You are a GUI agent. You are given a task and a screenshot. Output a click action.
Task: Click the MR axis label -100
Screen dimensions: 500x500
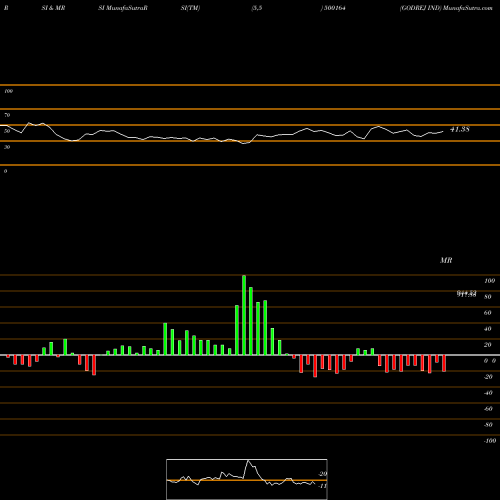[x=490, y=441]
